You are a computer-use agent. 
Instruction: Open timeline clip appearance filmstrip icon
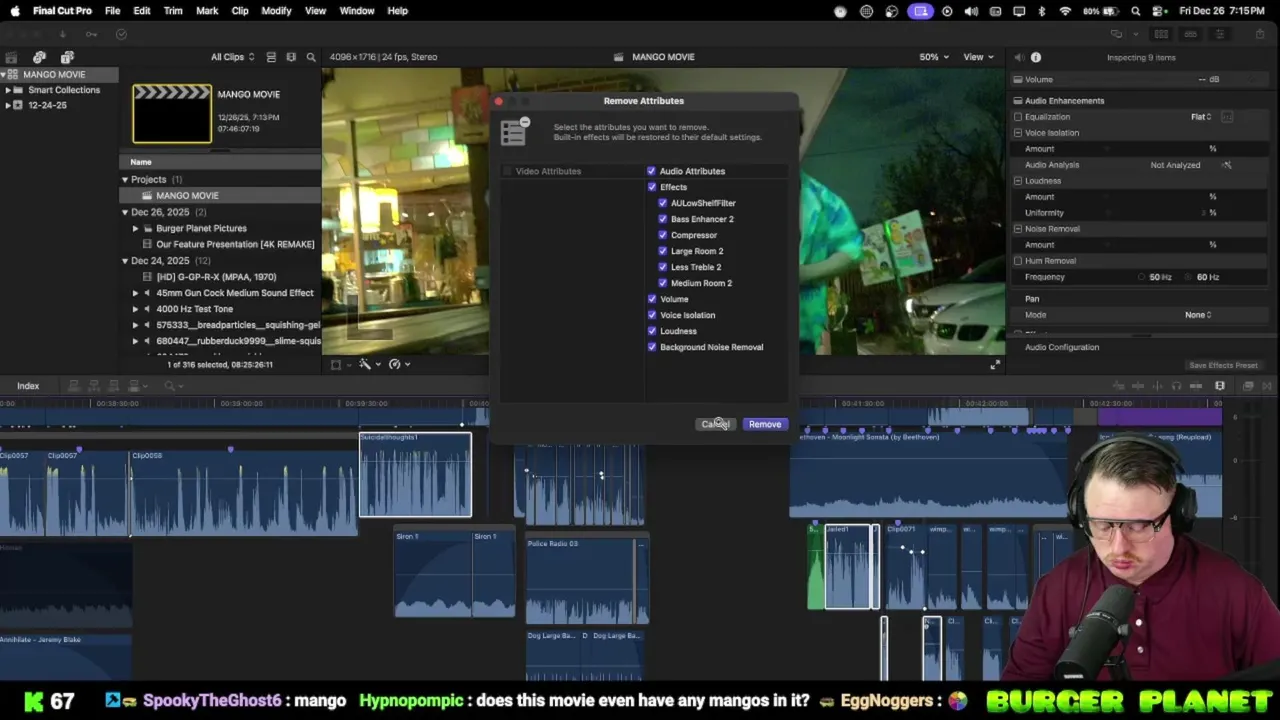tap(1220, 386)
